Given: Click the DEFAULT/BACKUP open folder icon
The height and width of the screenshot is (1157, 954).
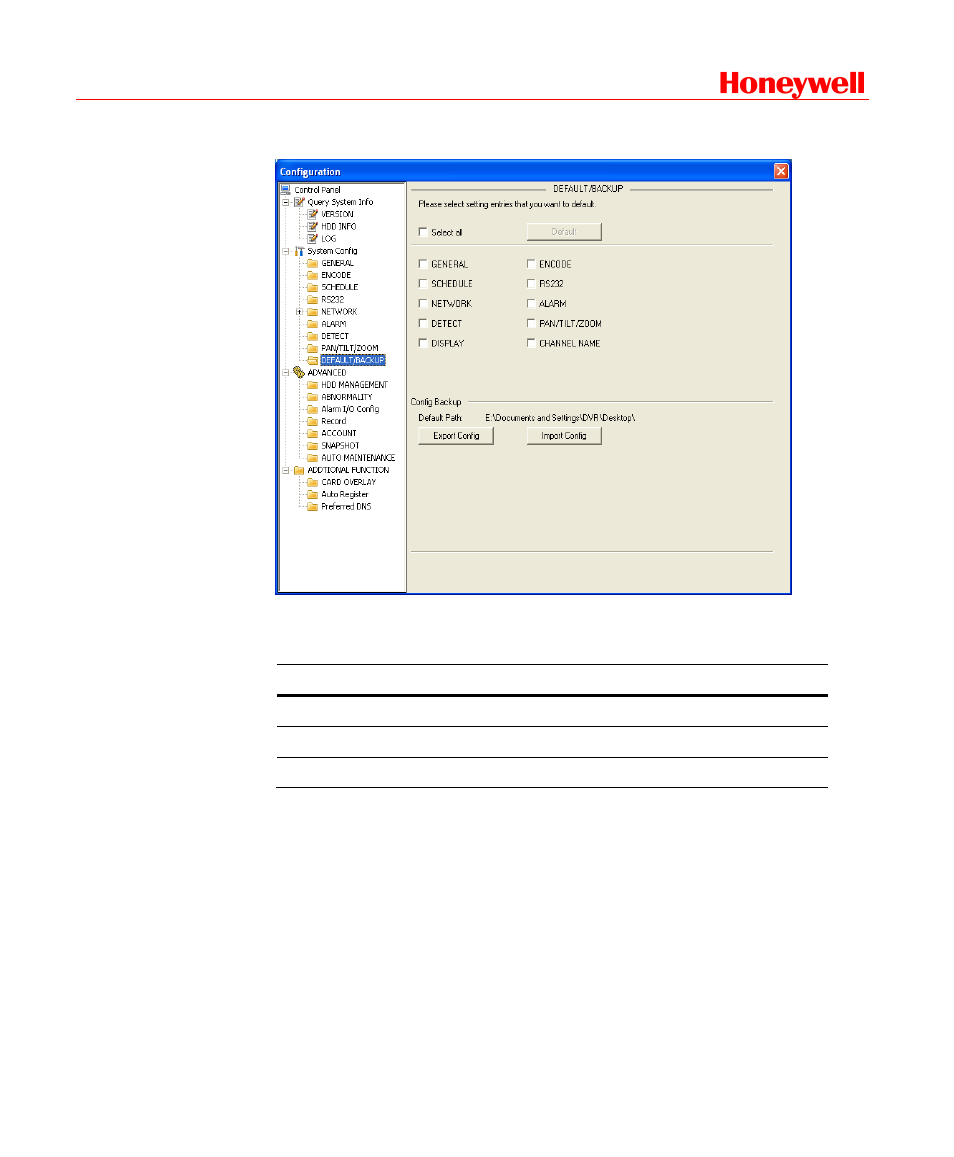Looking at the screenshot, I should click(x=313, y=360).
